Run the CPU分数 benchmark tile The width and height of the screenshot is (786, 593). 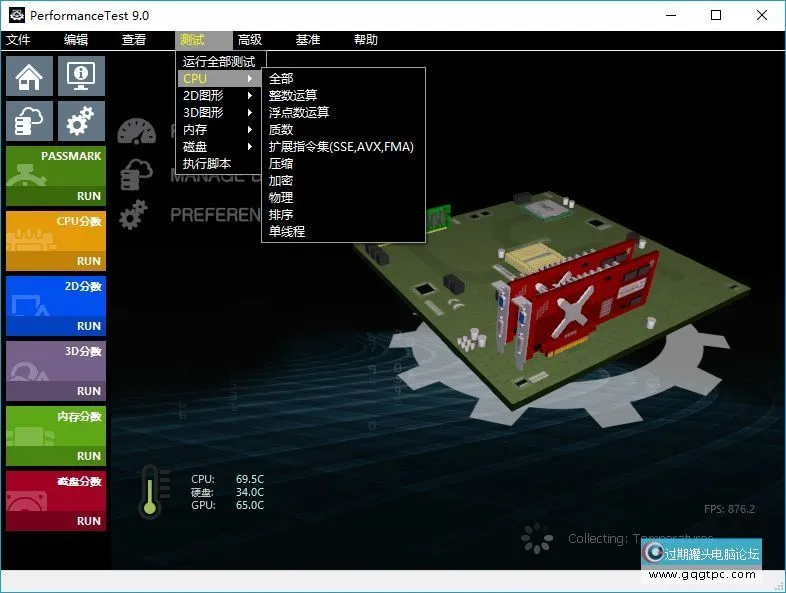point(56,241)
